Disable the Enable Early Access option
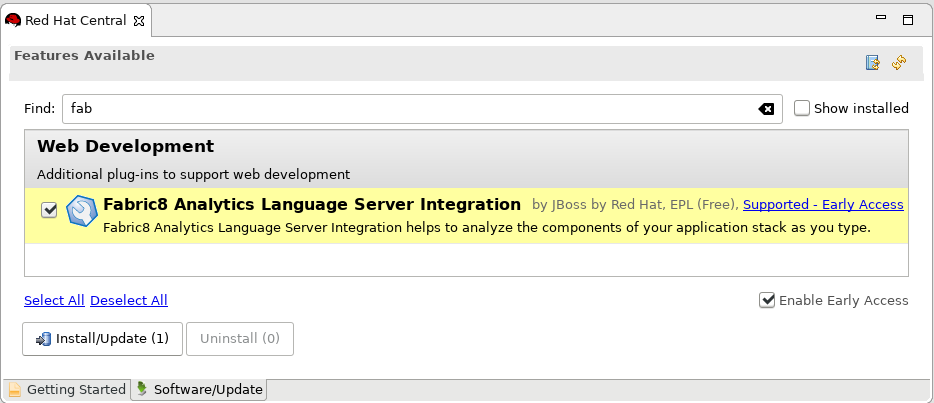 [767, 300]
